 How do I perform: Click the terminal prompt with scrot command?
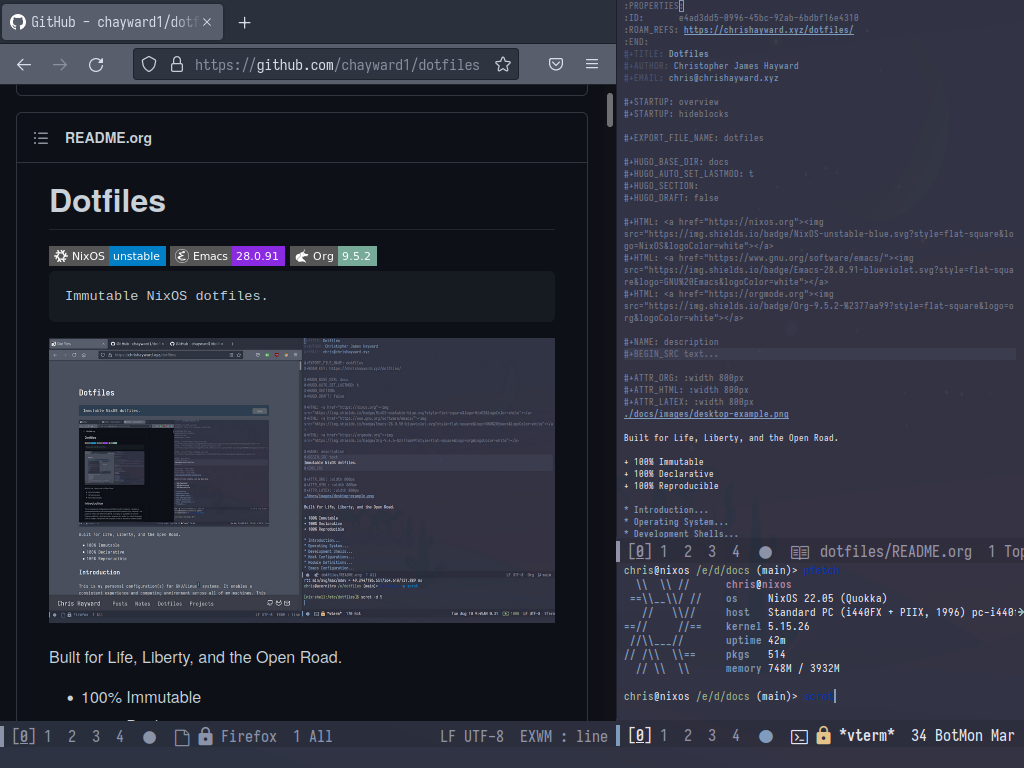(x=729, y=696)
